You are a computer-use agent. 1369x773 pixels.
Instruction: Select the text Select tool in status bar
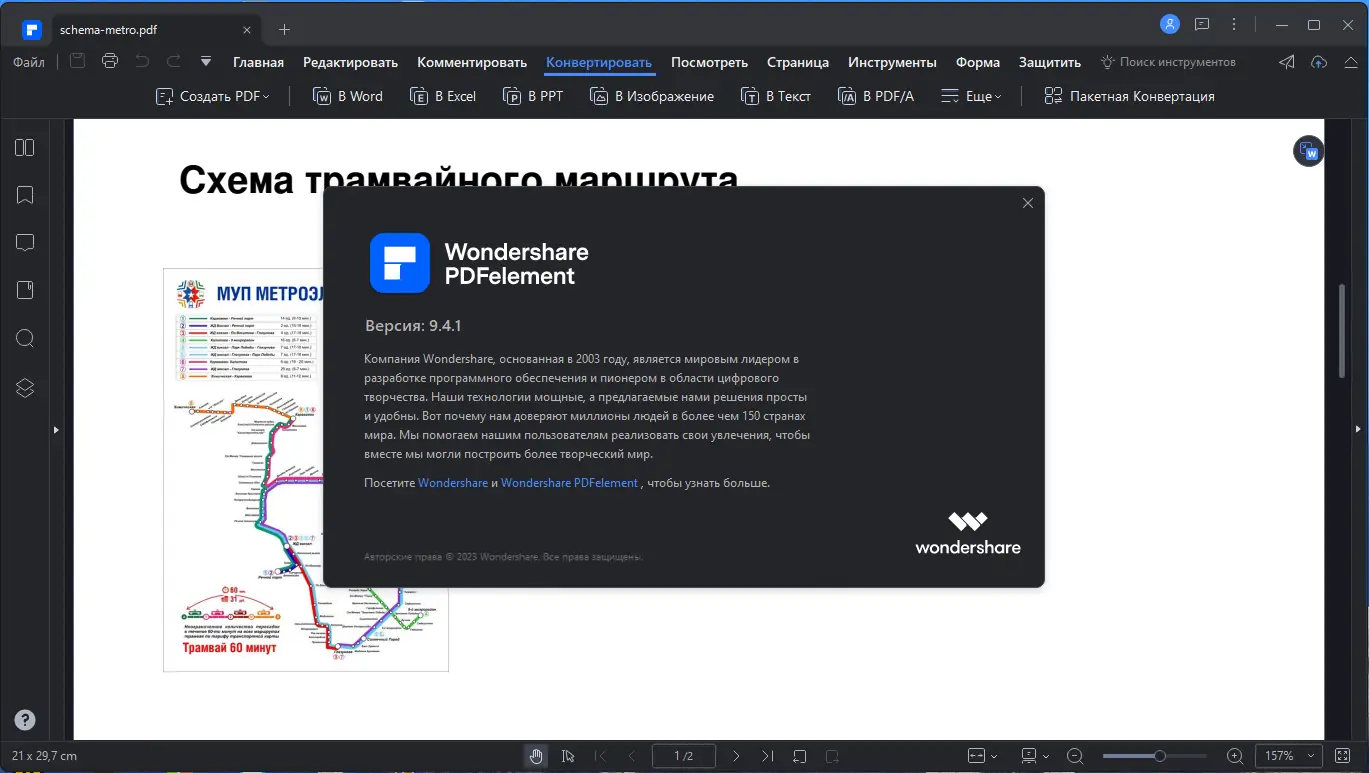coord(568,756)
